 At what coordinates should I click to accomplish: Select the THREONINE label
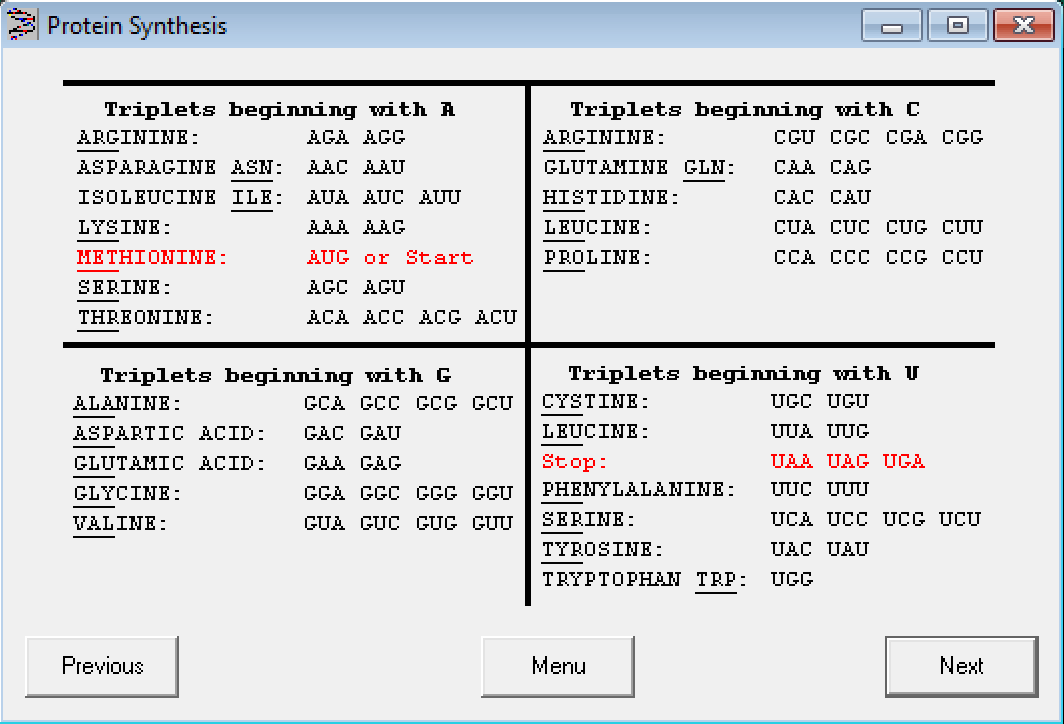point(146,318)
